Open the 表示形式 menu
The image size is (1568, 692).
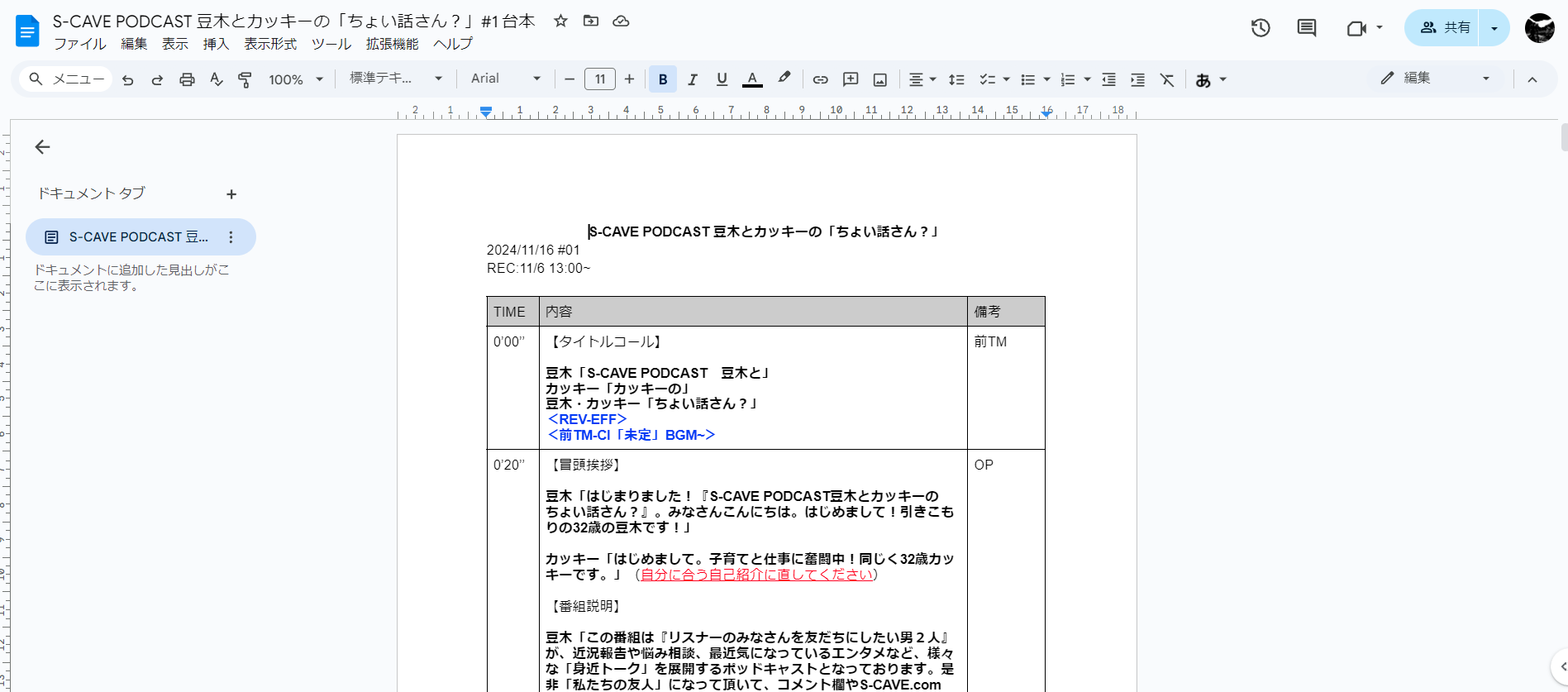[x=270, y=44]
